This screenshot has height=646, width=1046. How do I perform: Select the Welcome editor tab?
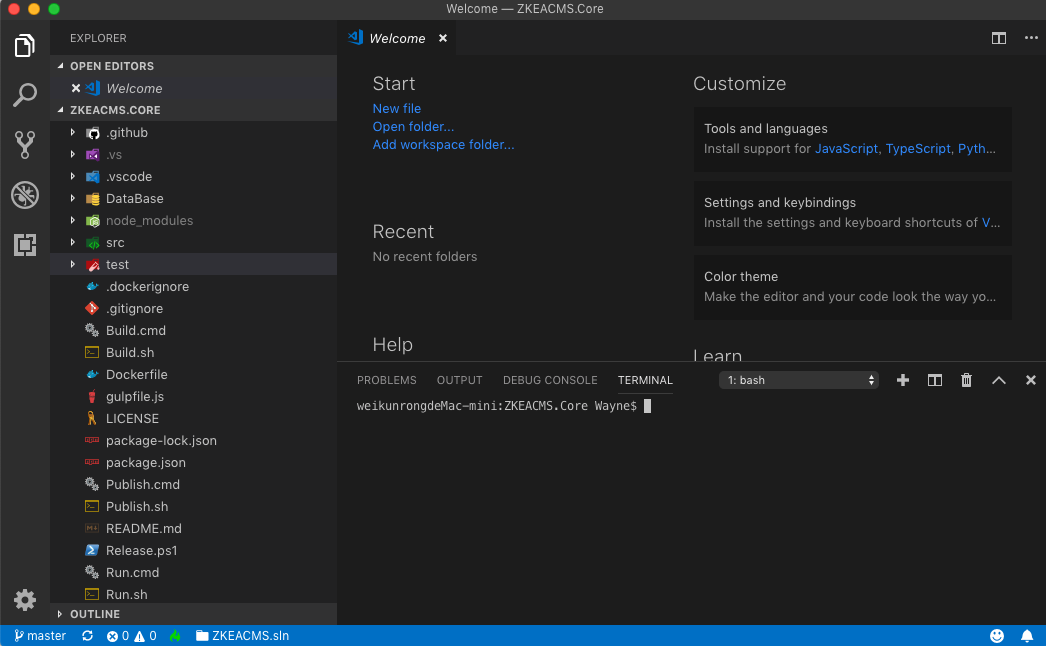pos(398,39)
